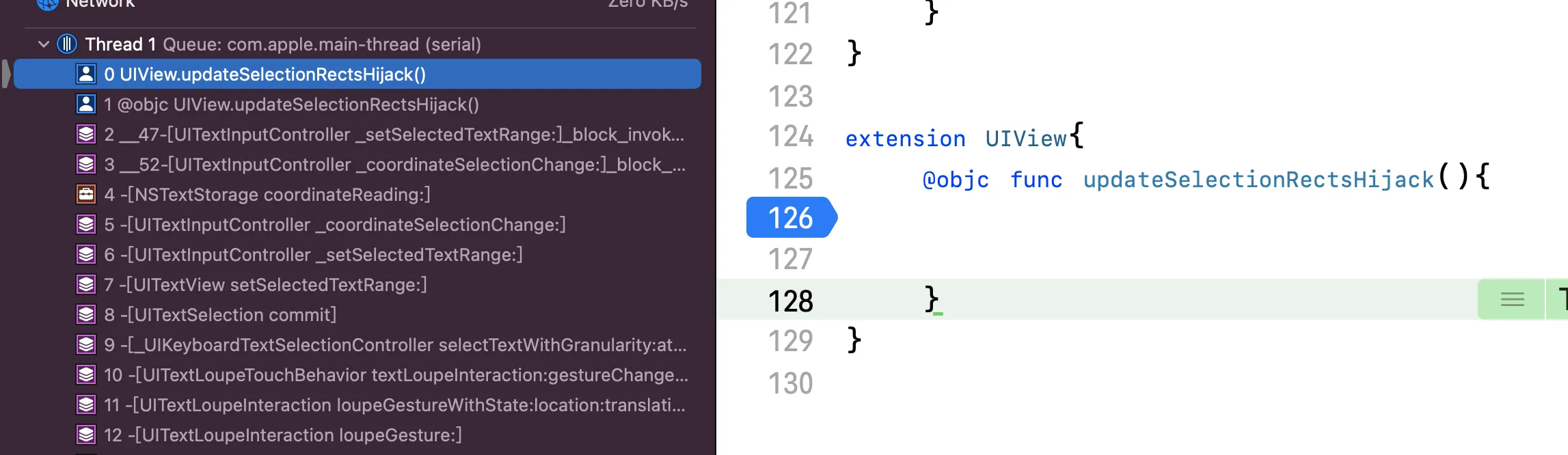Select frame 11 loupeGestureWithState
Image resolution: width=1568 pixels, height=455 pixels.
[394, 405]
